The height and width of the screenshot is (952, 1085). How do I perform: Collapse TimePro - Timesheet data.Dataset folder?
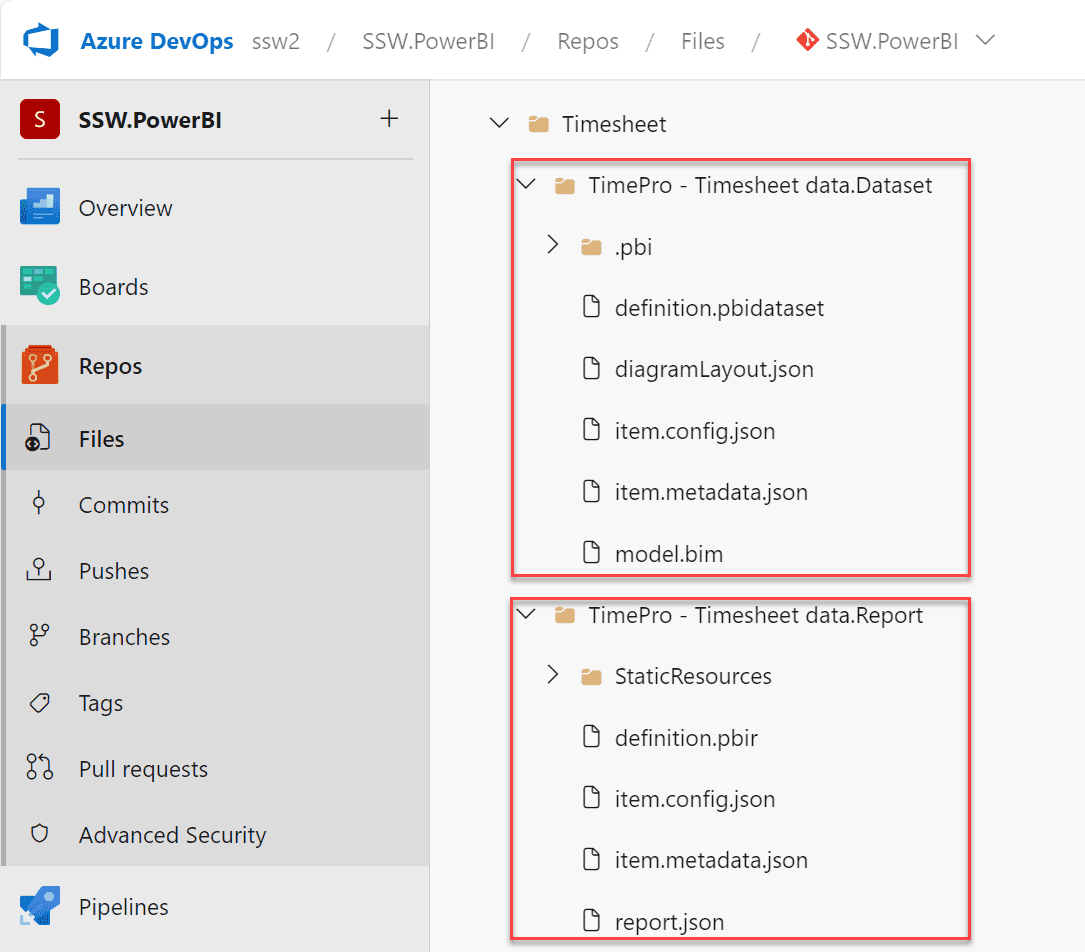[x=525, y=185]
